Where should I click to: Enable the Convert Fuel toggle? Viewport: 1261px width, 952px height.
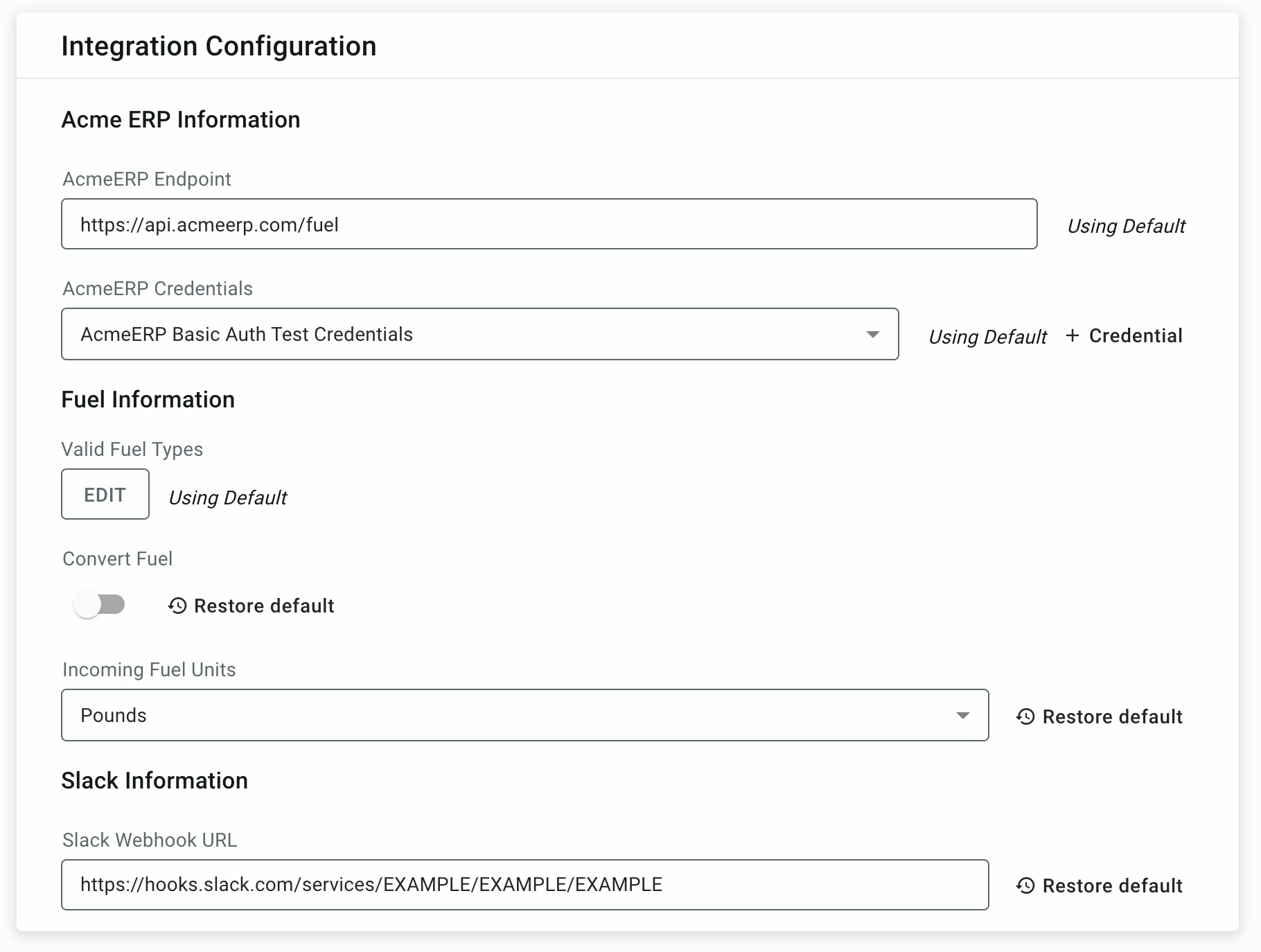tap(100, 604)
